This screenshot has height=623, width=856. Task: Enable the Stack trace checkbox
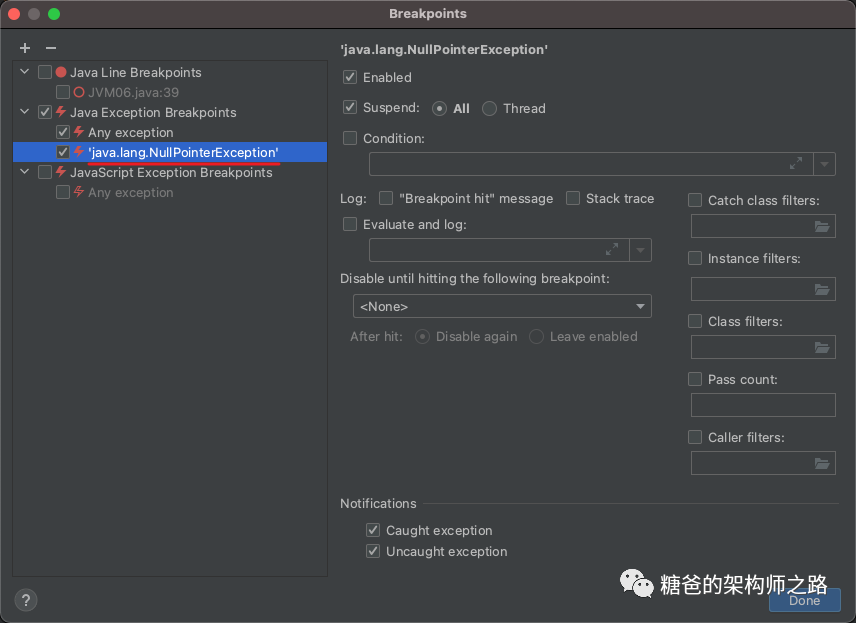point(573,198)
